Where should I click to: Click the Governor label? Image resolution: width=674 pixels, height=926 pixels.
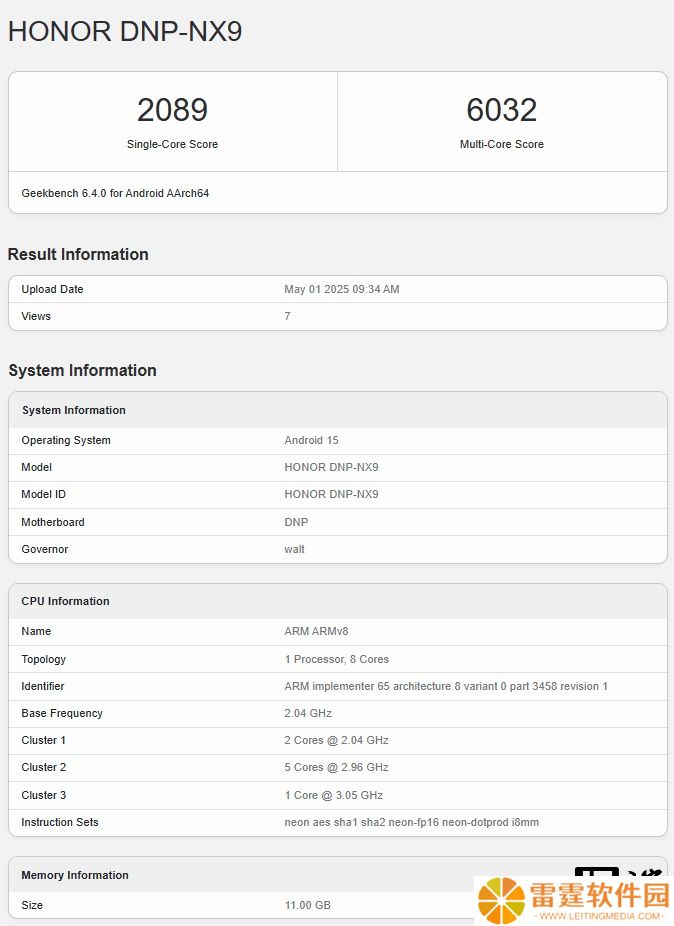coord(44,549)
